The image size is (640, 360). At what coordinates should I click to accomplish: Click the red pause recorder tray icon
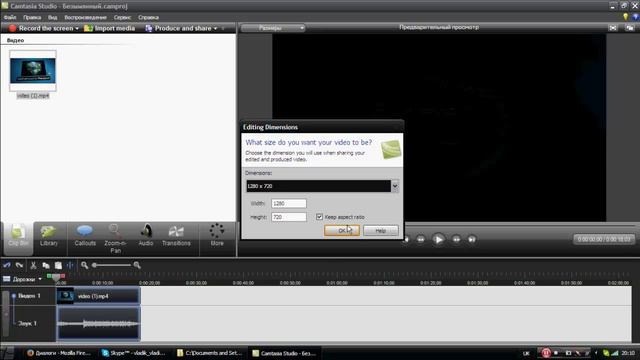pos(546,353)
